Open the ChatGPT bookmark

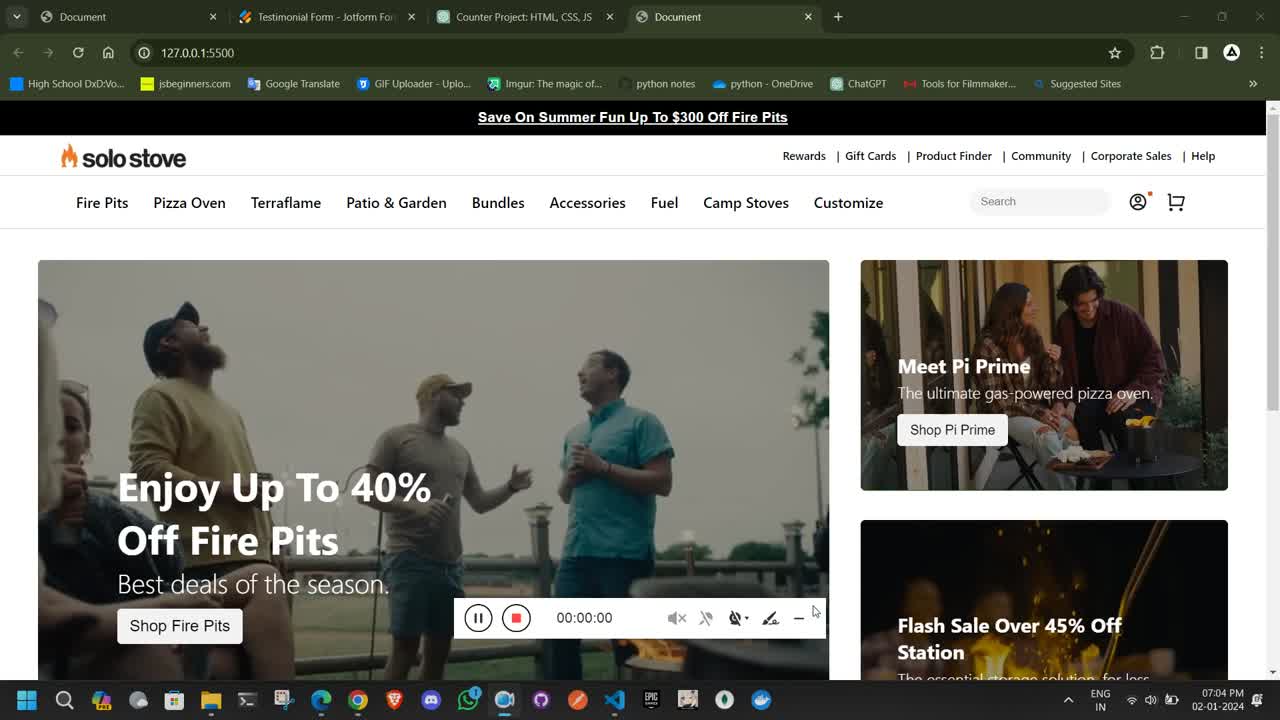click(858, 84)
